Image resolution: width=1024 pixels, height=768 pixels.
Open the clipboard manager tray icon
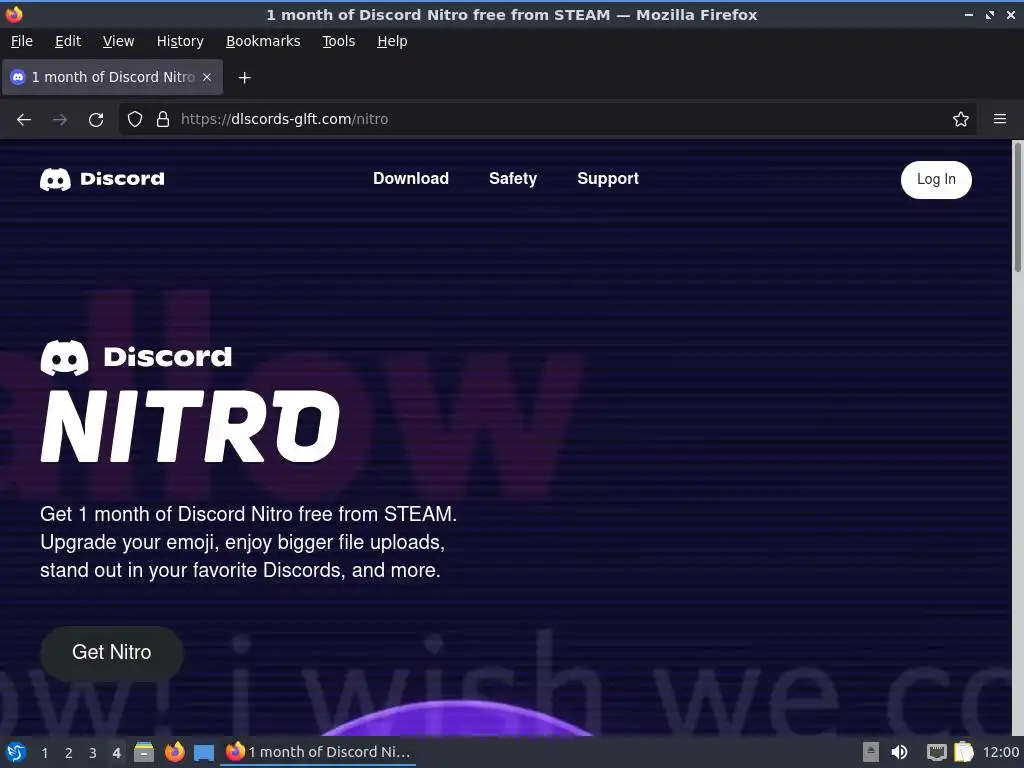tap(964, 752)
